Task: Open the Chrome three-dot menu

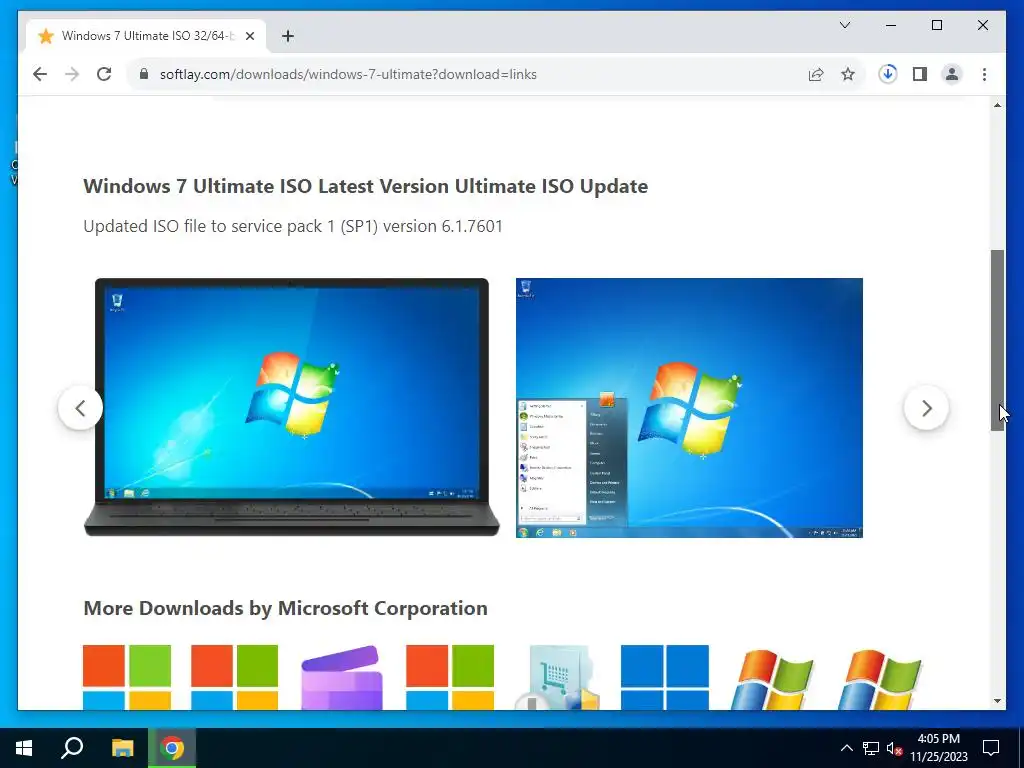Action: coord(984,74)
